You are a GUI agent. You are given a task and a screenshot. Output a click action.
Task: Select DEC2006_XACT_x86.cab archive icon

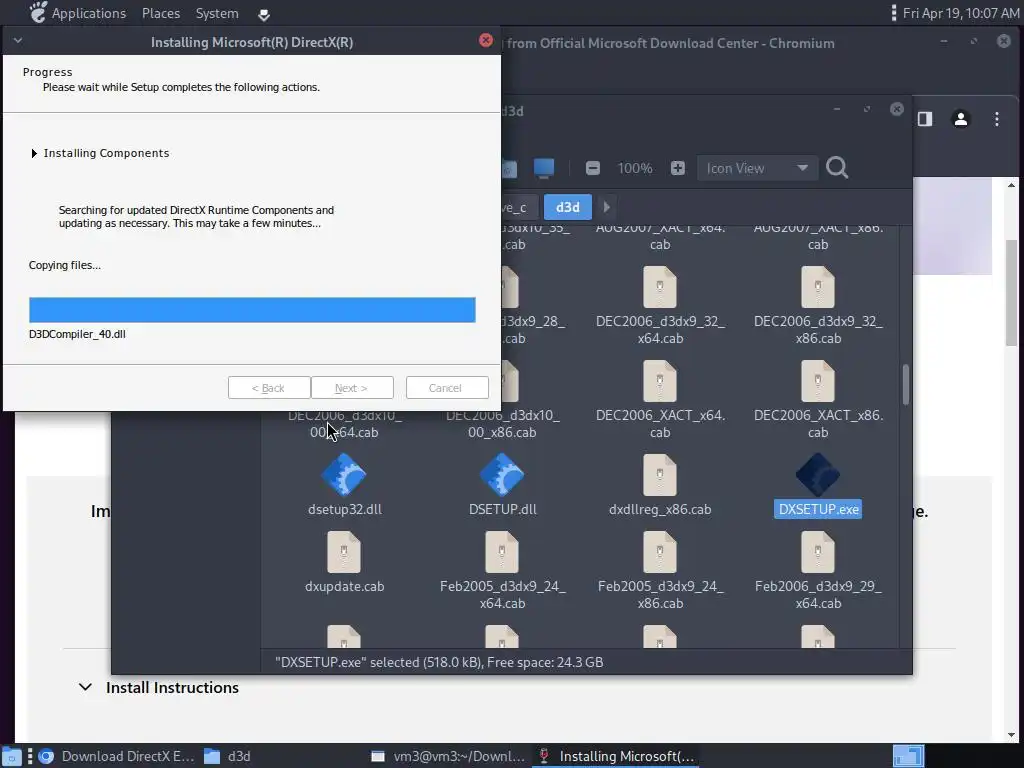point(818,381)
